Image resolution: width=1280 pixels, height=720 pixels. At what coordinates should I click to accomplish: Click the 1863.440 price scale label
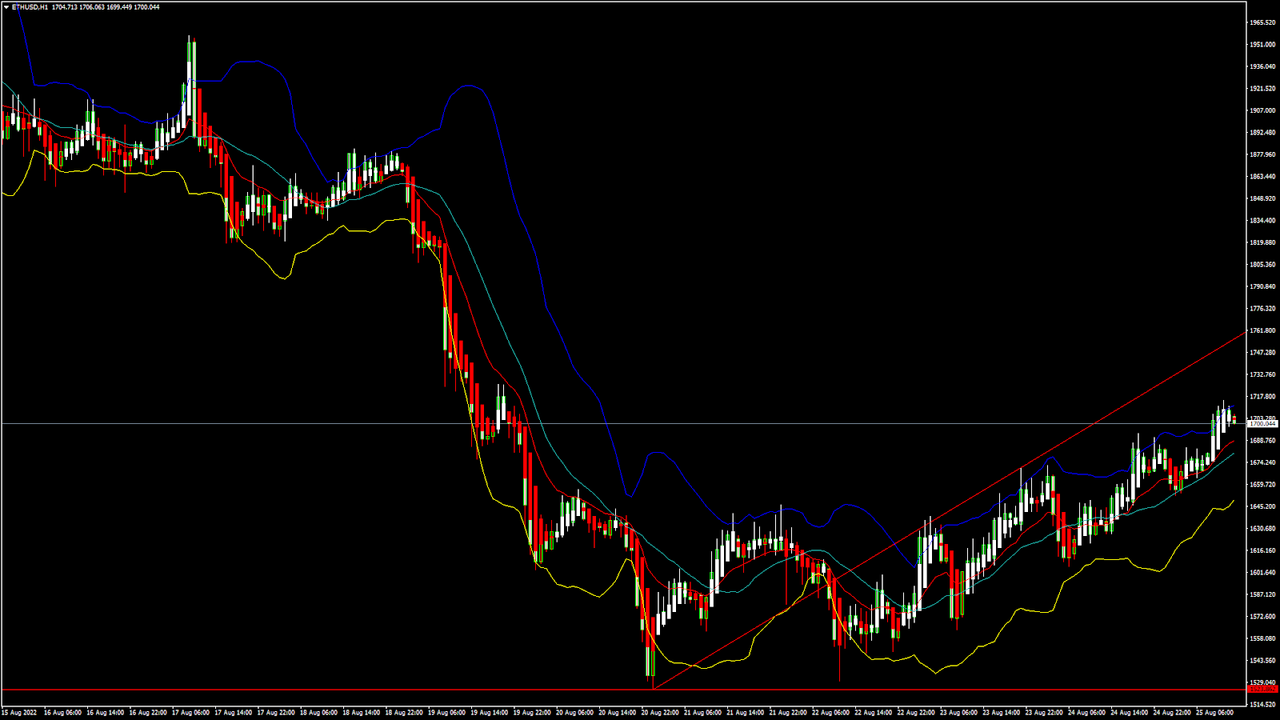point(1263,176)
